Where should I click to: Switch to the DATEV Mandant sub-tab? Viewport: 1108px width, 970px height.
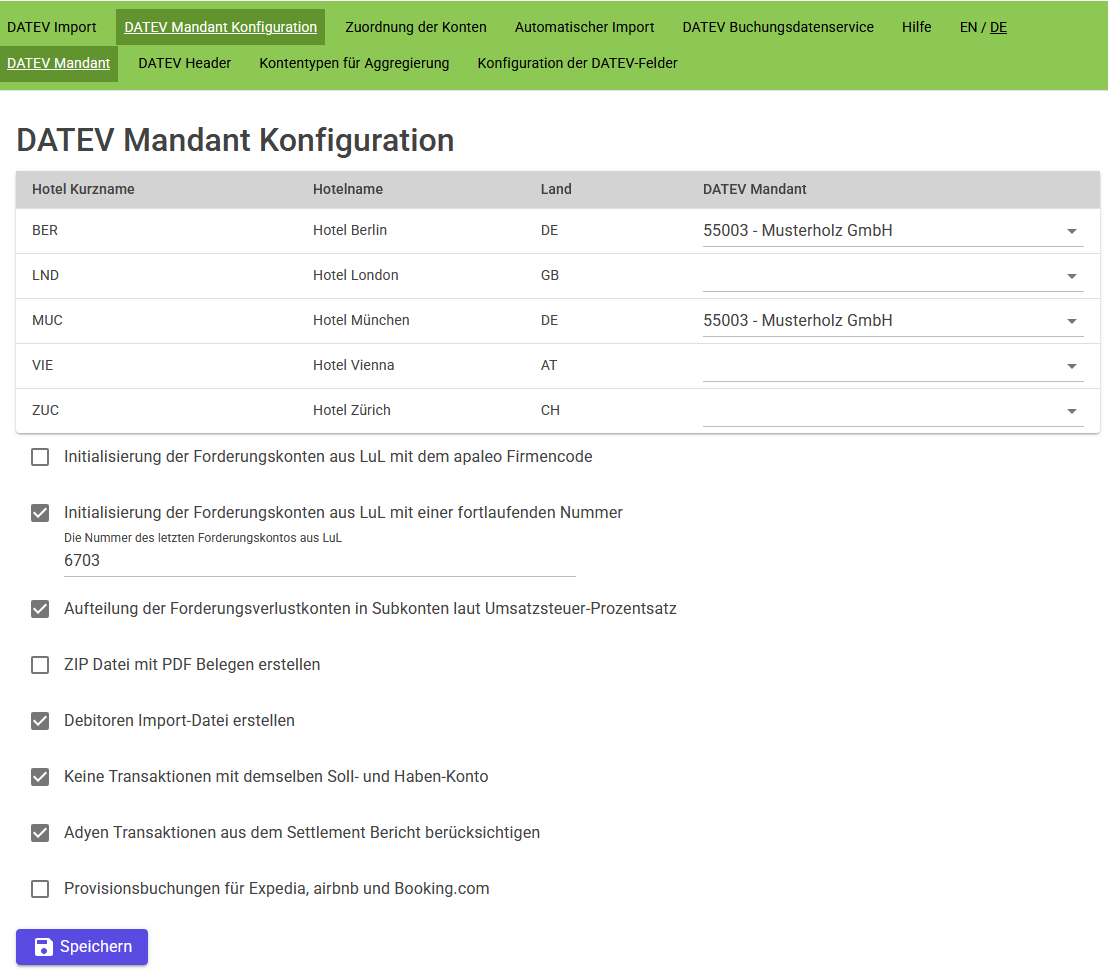click(59, 63)
